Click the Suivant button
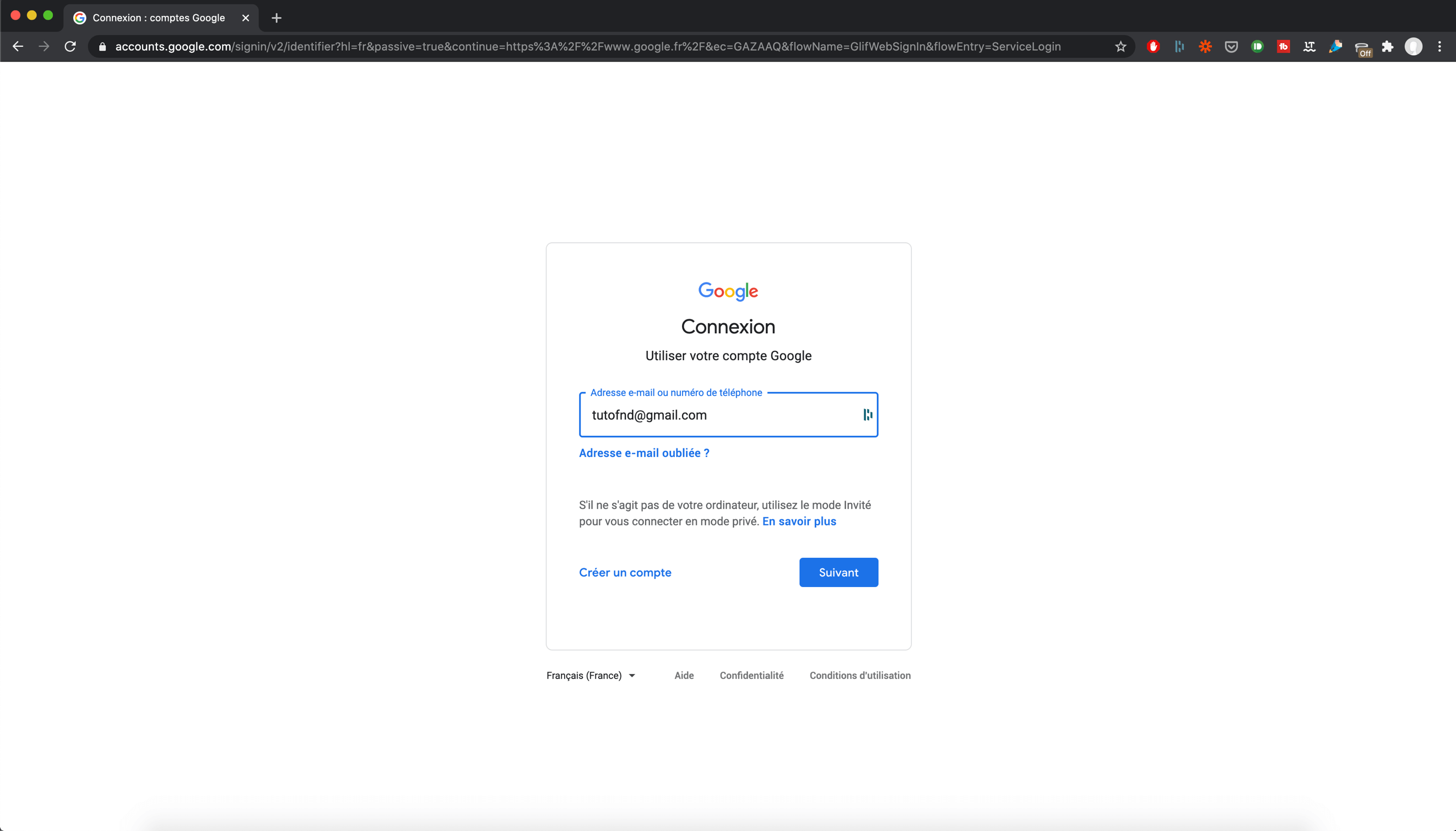The height and width of the screenshot is (831, 1456). pos(838,573)
